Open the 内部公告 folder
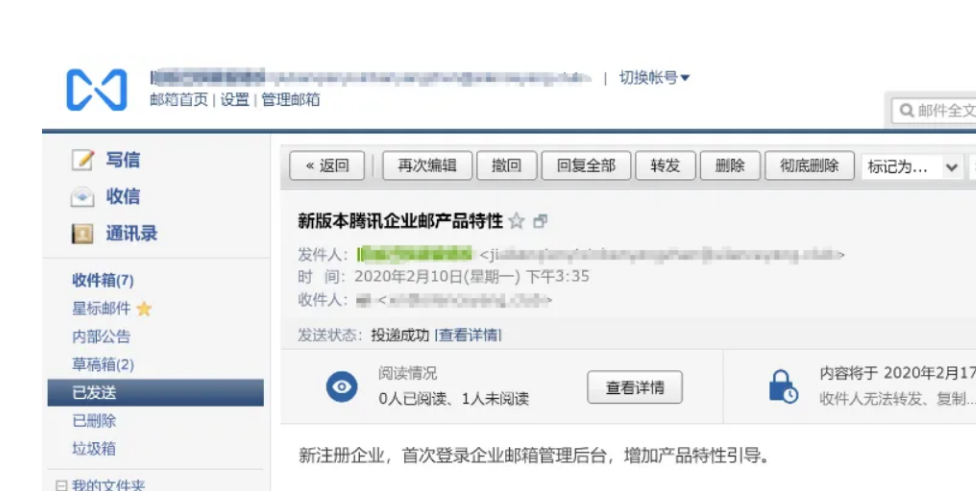This screenshot has width=976, height=491. coord(101,337)
